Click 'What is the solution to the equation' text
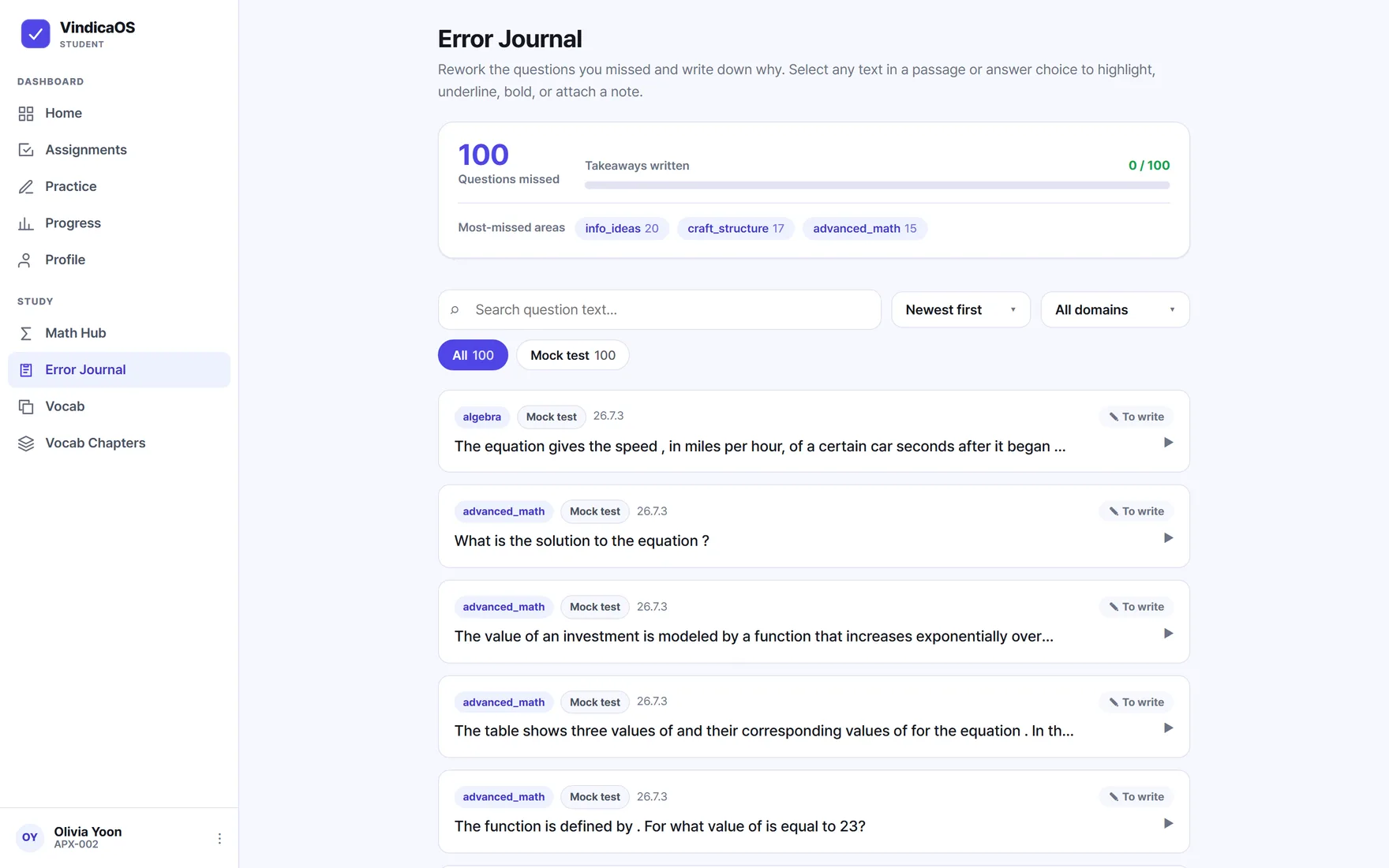 (x=582, y=541)
